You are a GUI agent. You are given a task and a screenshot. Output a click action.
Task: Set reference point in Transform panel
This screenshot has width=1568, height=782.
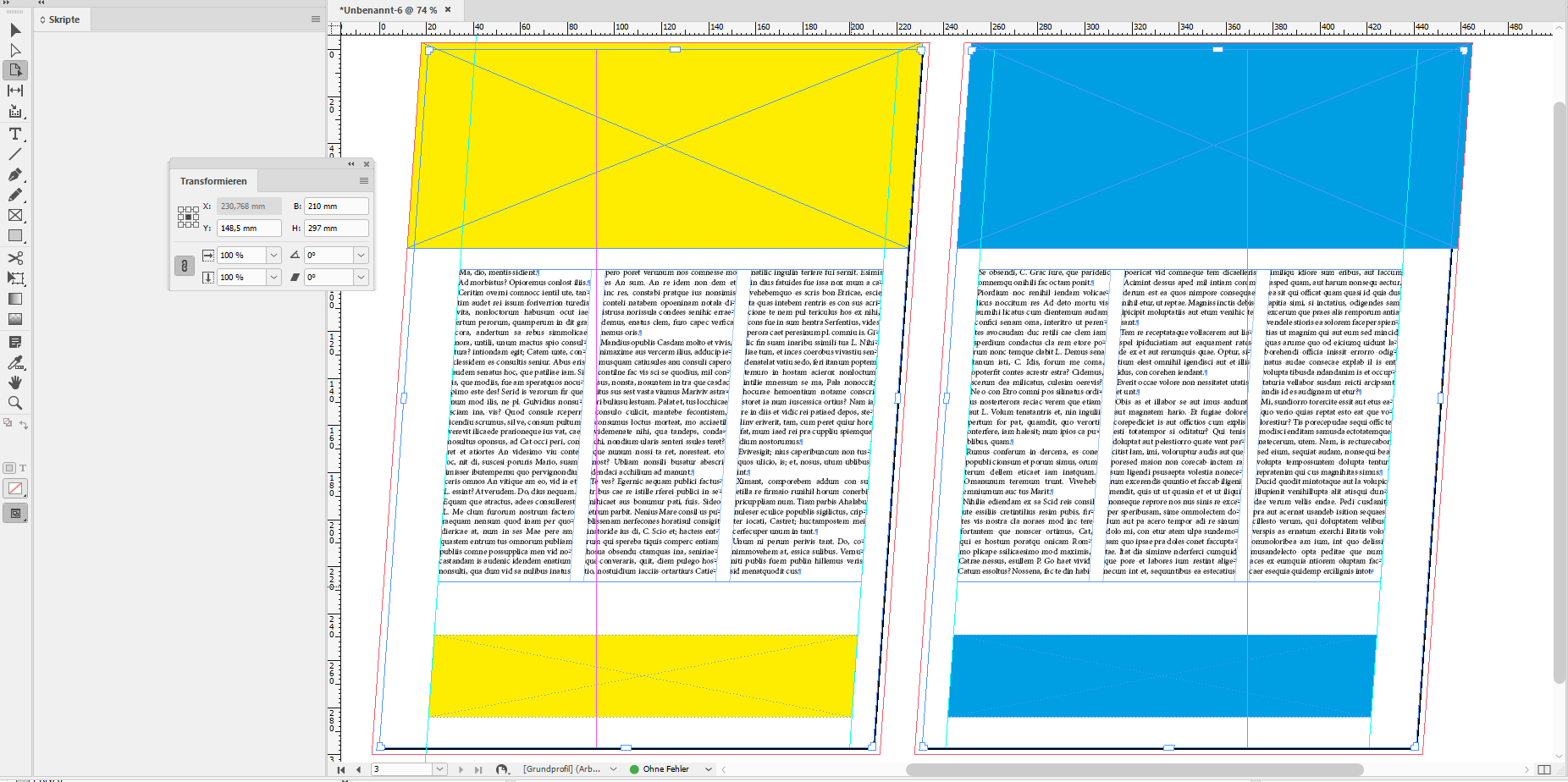(188, 217)
